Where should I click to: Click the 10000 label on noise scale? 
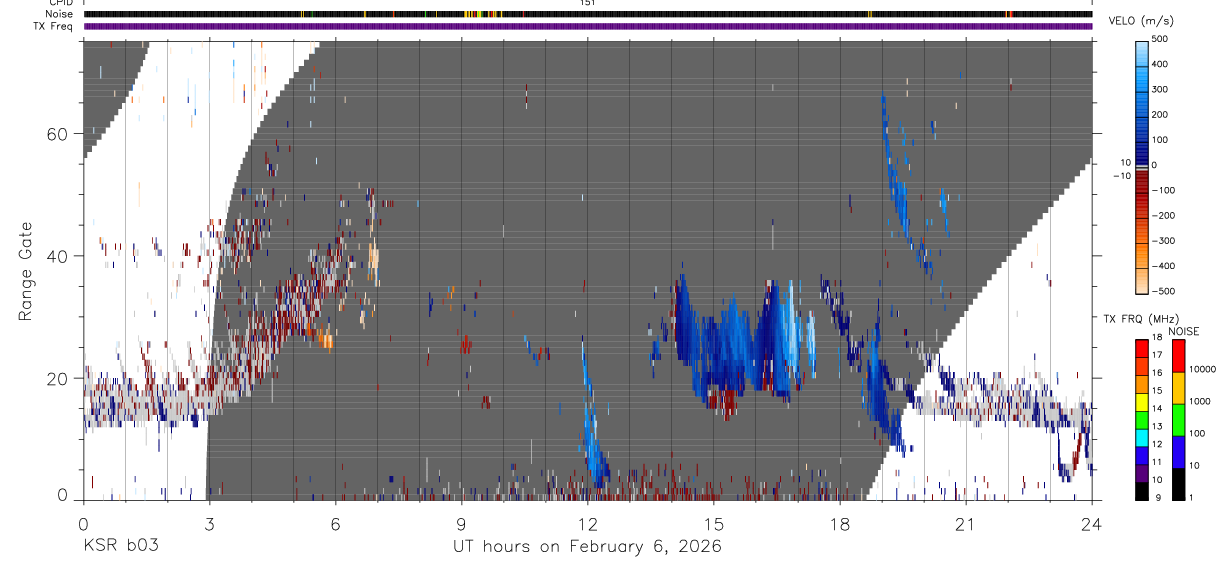pos(1203,369)
